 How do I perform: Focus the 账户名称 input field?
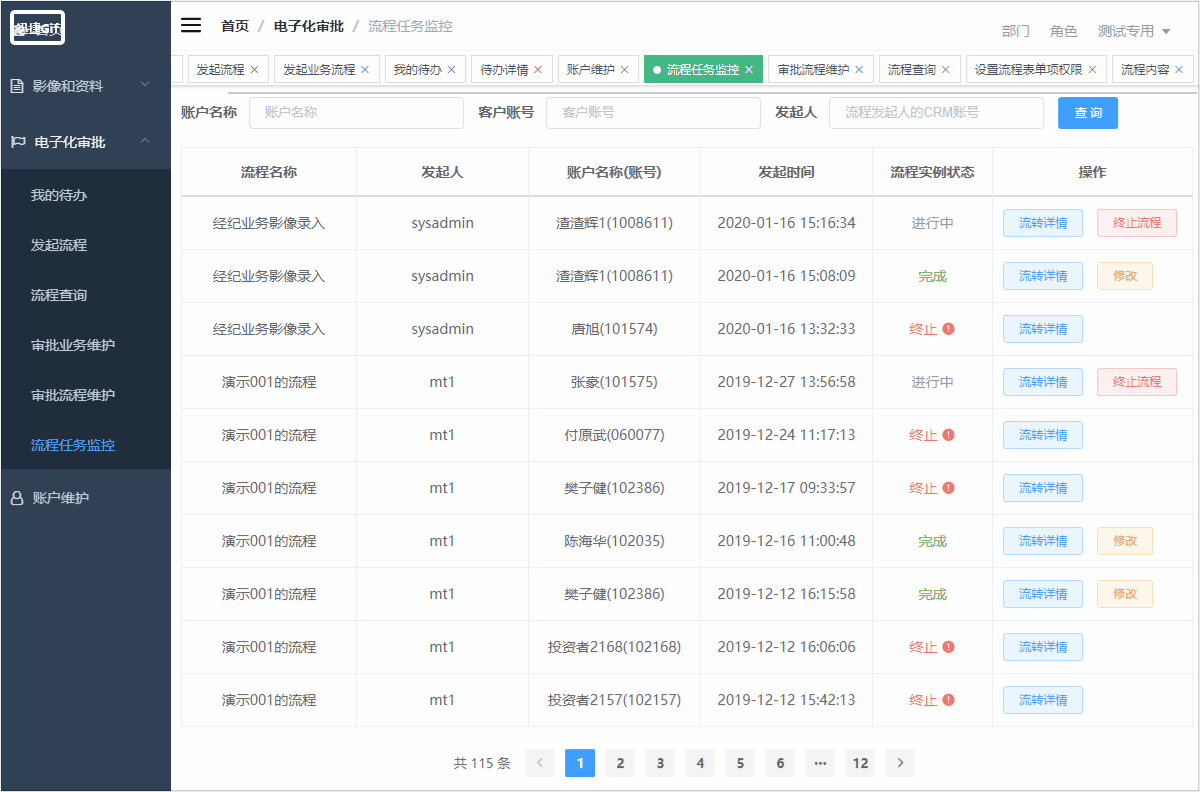[x=356, y=113]
